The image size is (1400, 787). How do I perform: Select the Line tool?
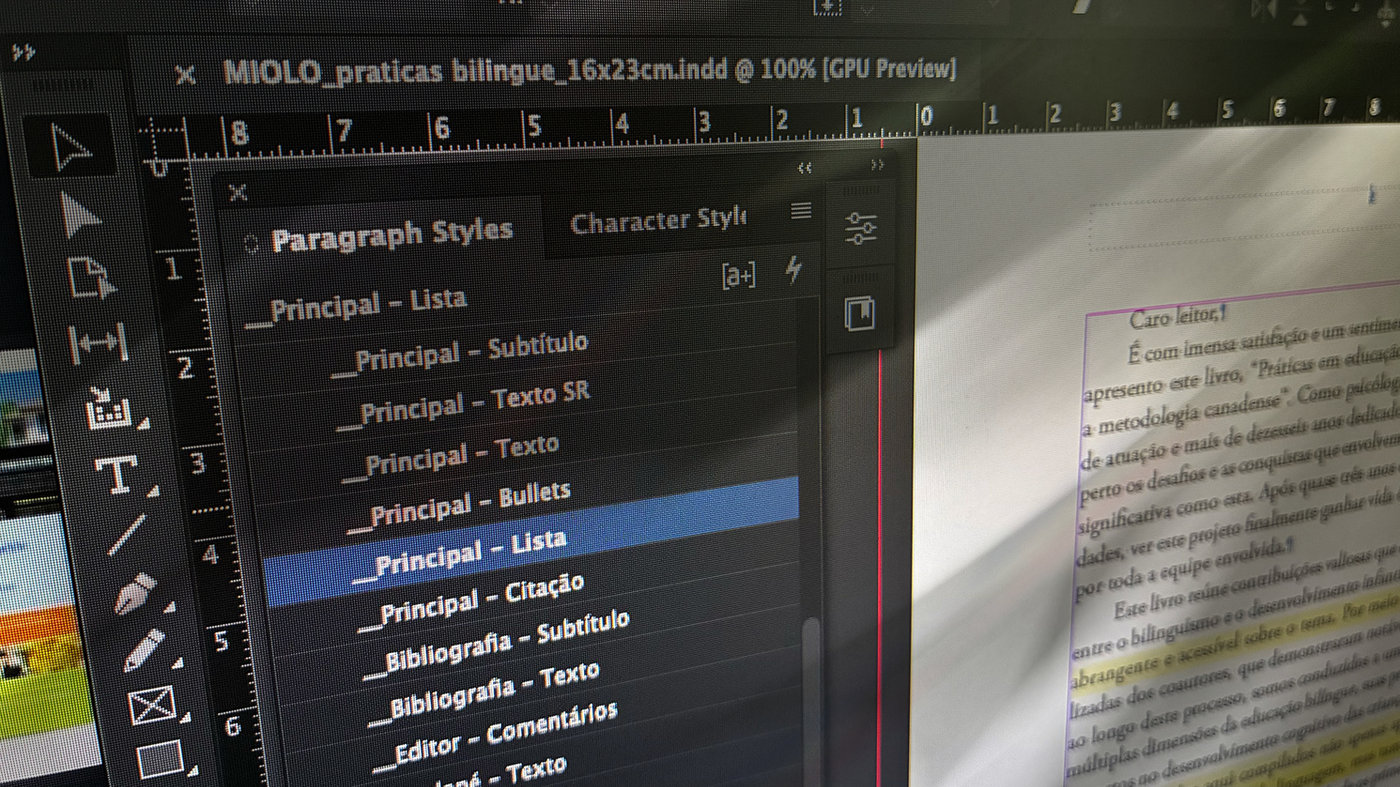coord(127,536)
